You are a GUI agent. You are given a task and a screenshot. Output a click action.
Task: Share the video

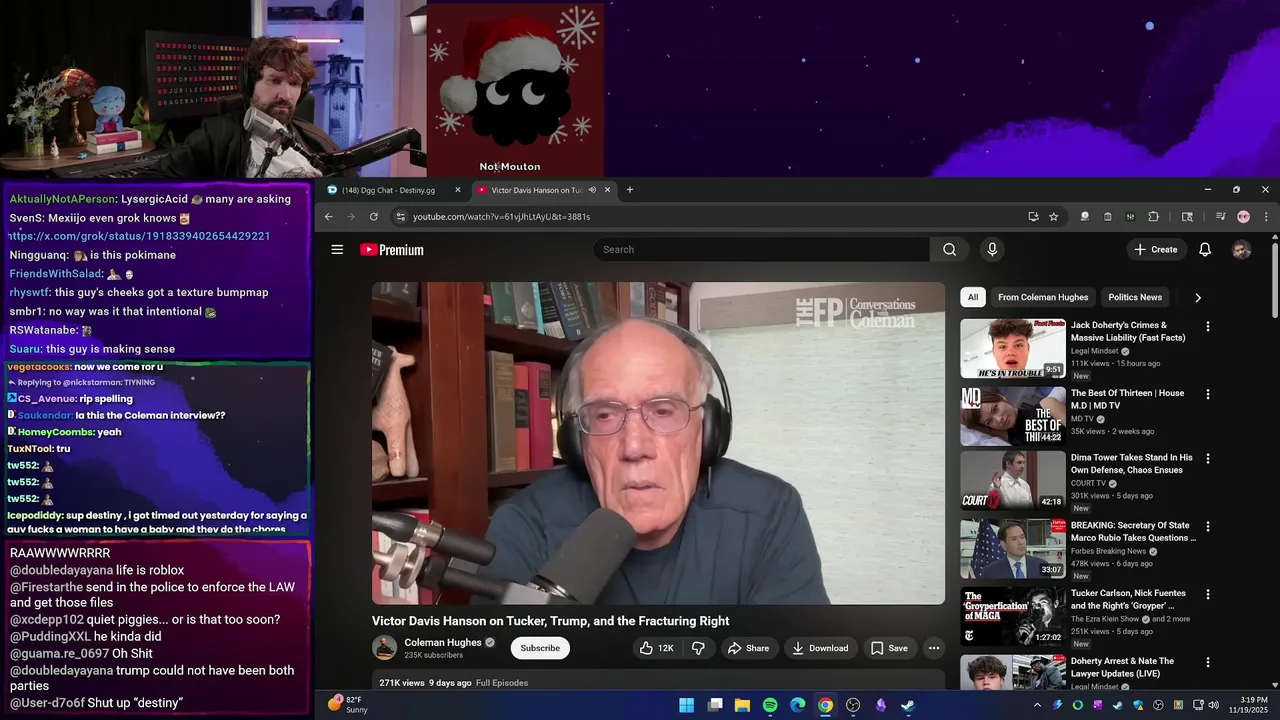[x=748, y=648]
